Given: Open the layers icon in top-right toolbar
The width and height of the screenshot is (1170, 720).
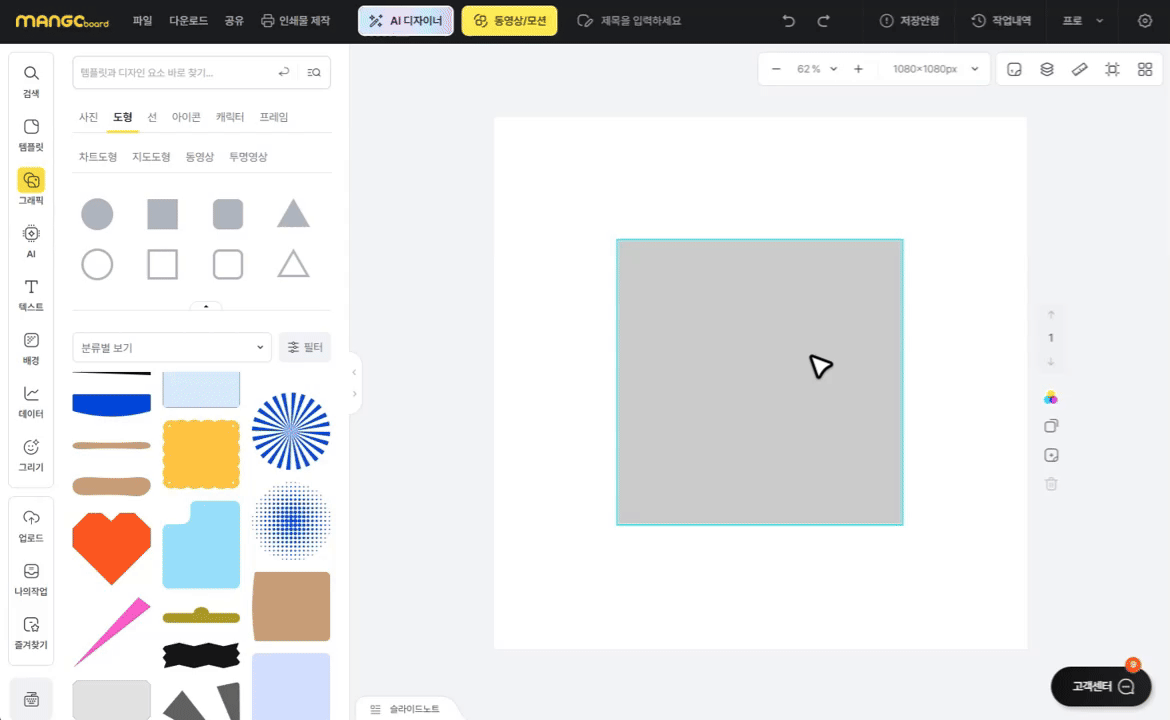Looking at the screenshot, I should pos(1047,69).
